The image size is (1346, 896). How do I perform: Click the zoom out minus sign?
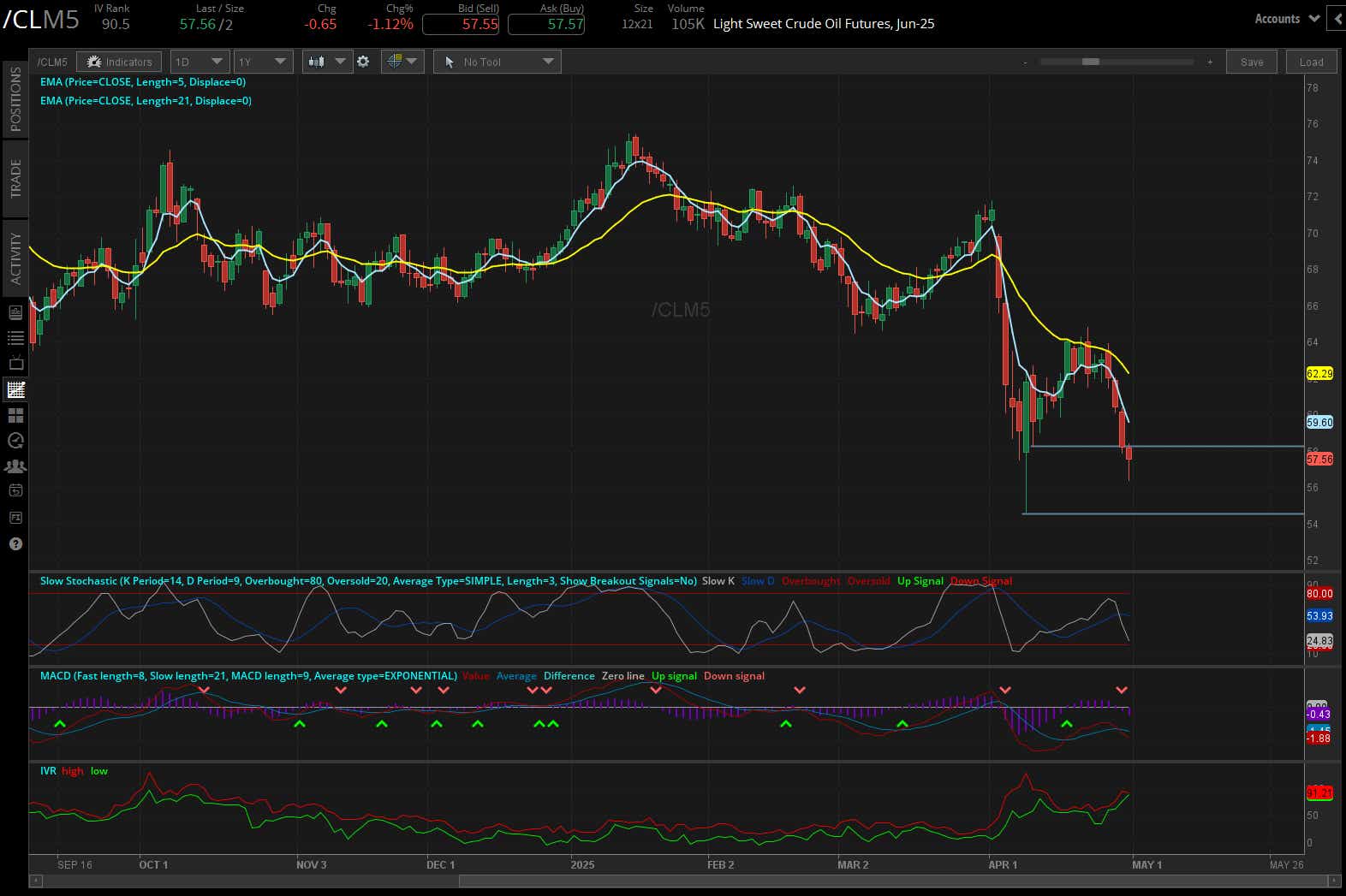pos(1025,62)
